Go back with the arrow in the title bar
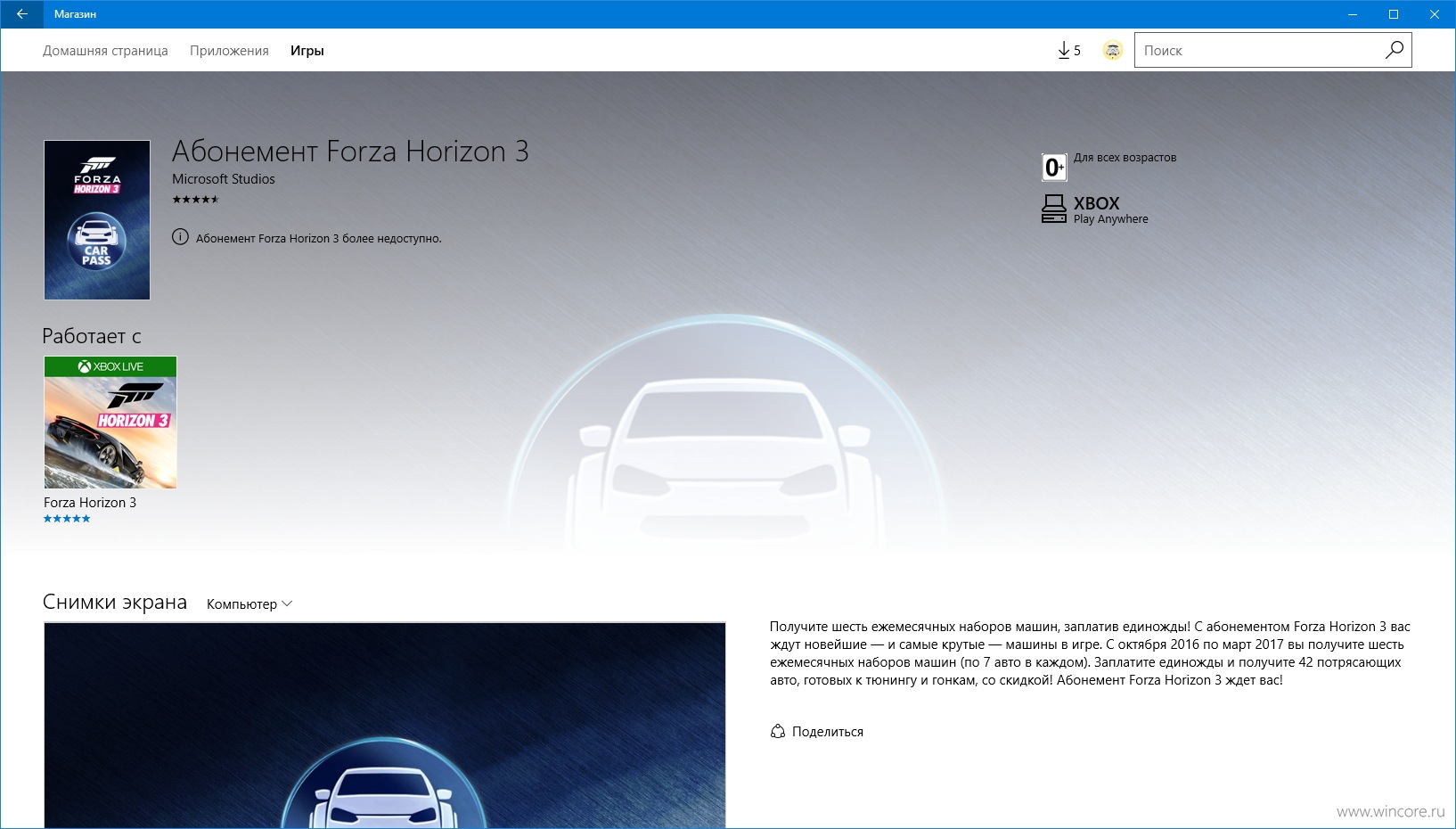Screen dimensions: 1456x829 [21, 14]
